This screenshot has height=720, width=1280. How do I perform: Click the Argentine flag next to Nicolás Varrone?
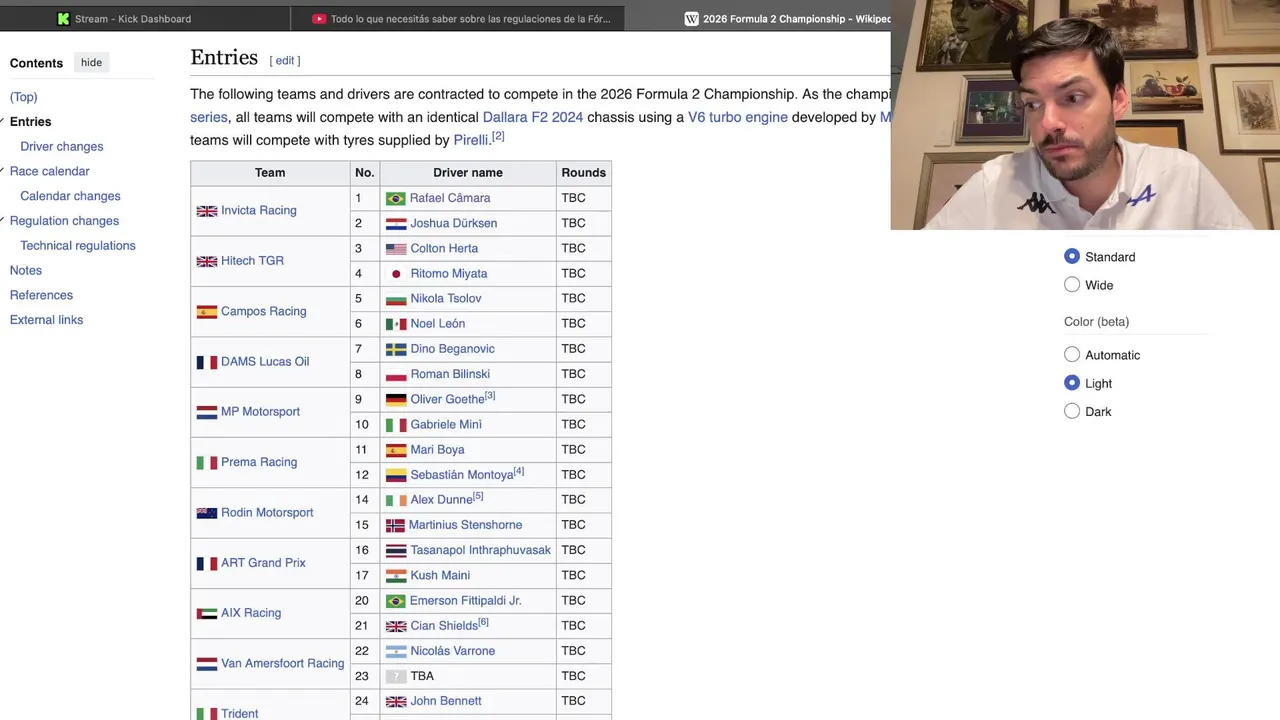[x=396, y=651]
